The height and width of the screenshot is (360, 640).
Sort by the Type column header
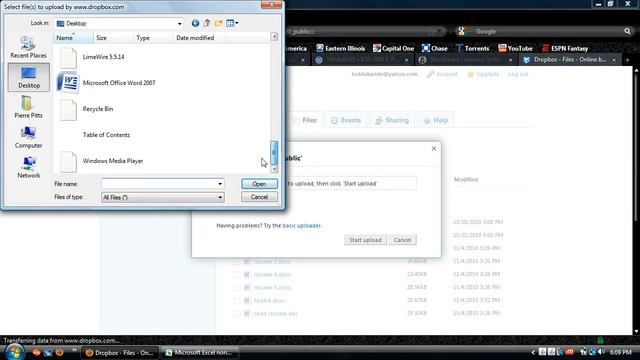point(153,38)
